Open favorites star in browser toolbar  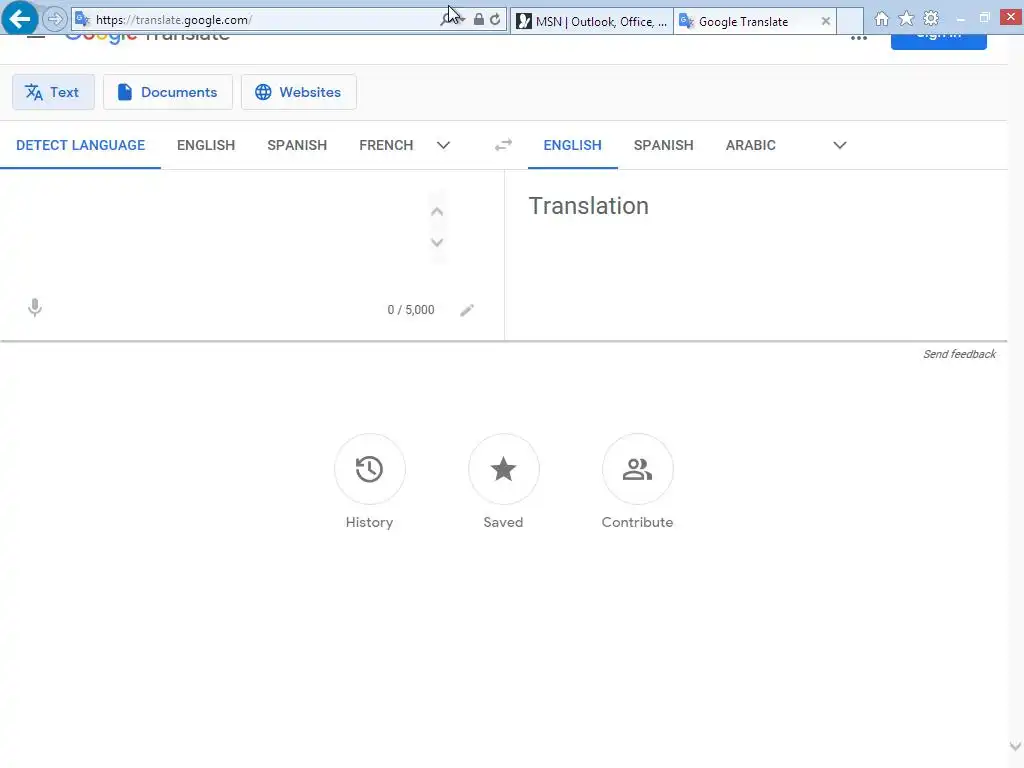(x=906, y=19)
